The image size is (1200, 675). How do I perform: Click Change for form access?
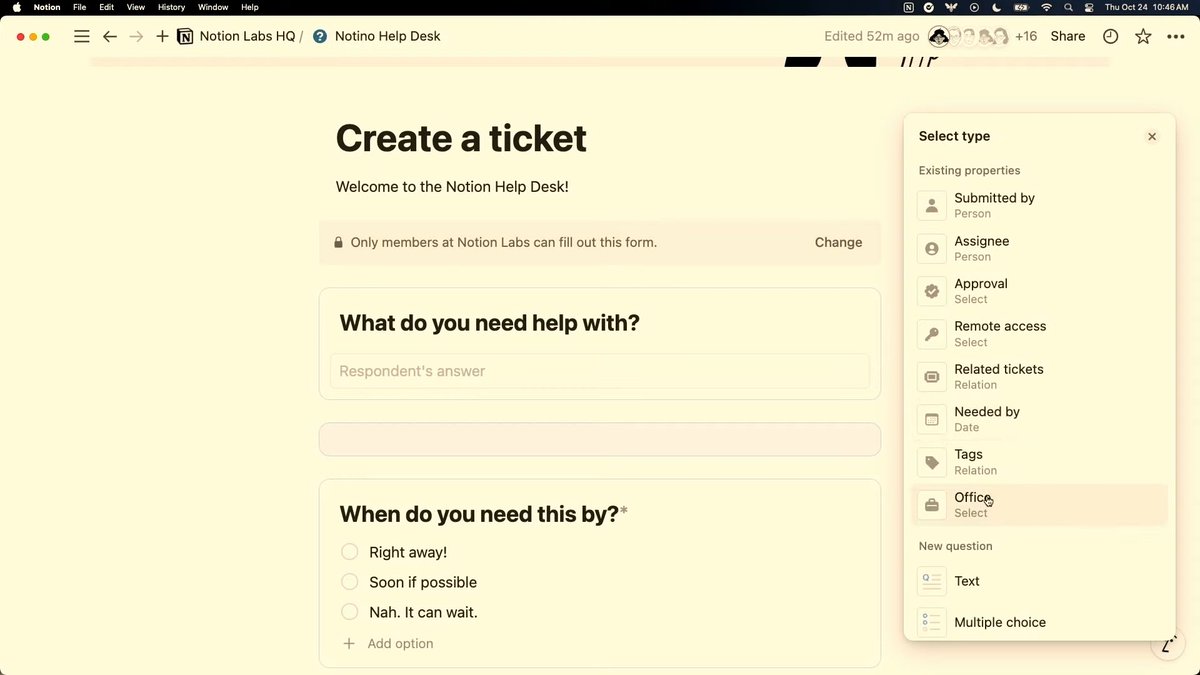[838, 242]
